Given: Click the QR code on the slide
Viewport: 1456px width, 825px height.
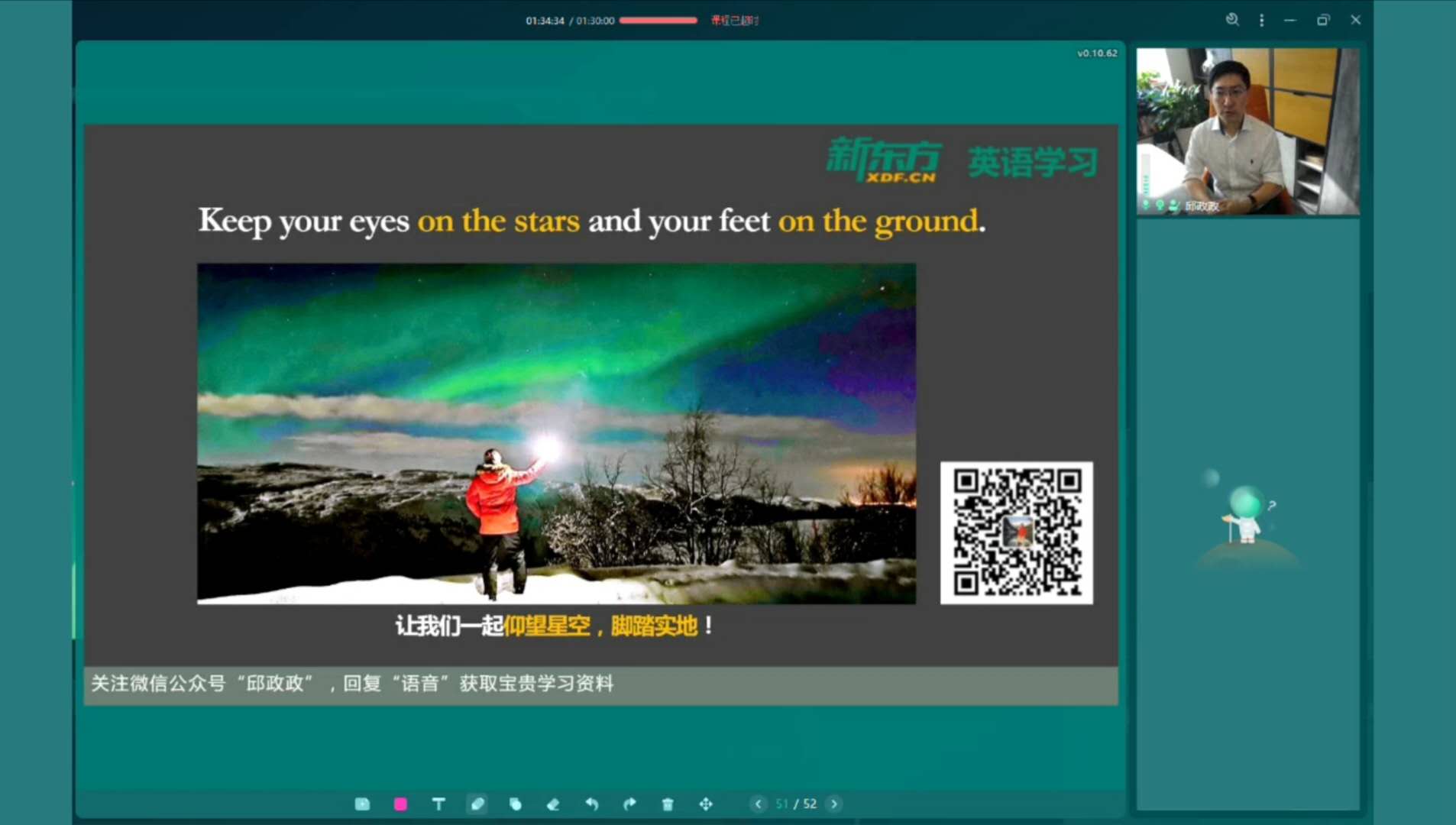Looking at the screenshot, I should (x=1016, y=532).
